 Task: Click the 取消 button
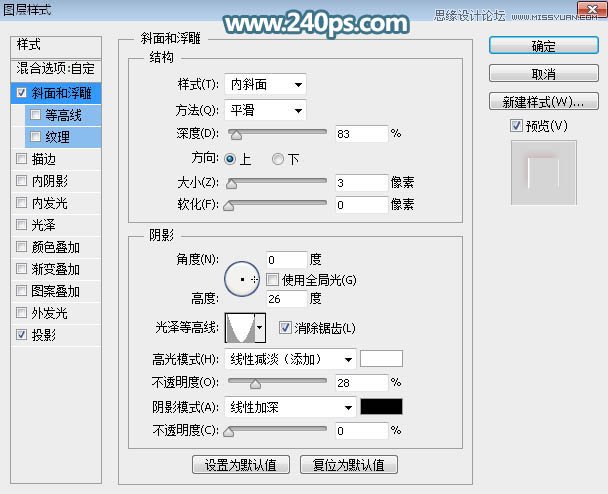click(x=544, y=73)
